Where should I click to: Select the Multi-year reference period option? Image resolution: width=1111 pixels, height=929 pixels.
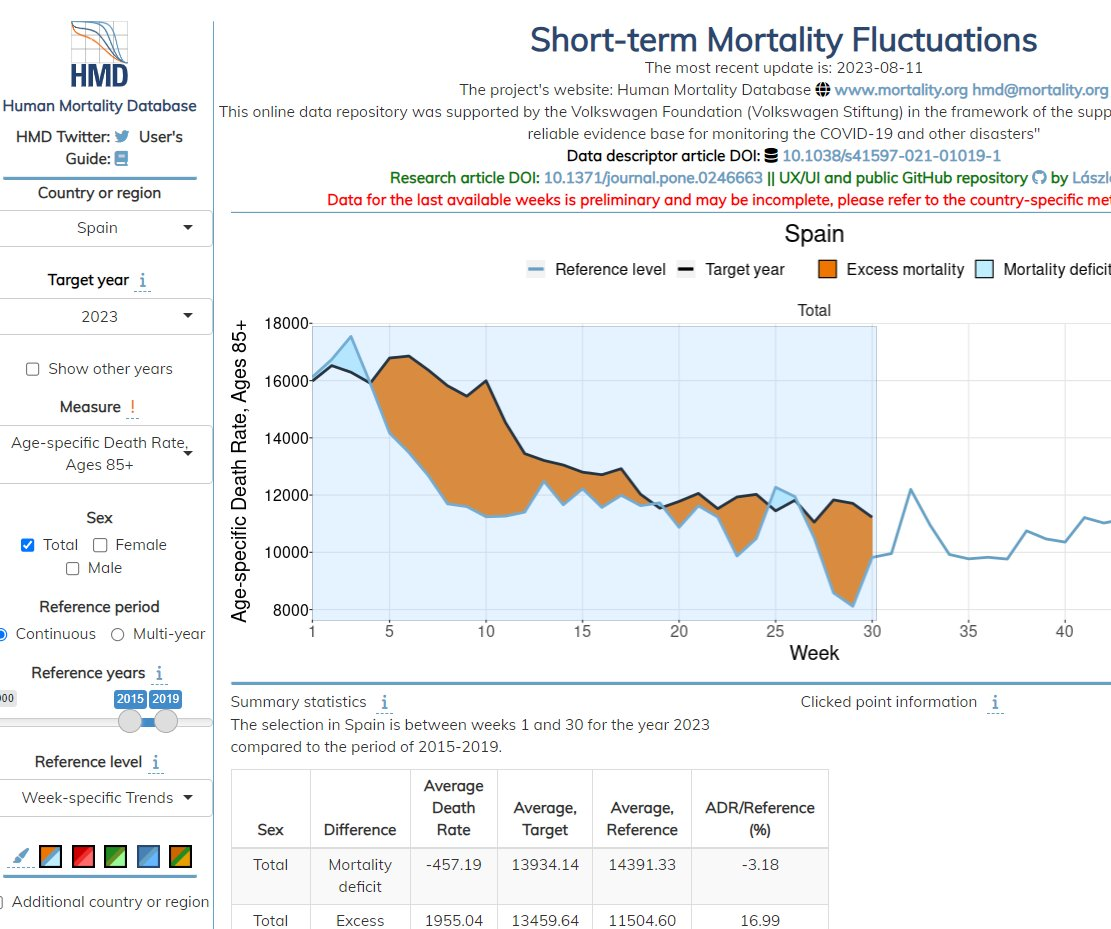coord(118,634)
